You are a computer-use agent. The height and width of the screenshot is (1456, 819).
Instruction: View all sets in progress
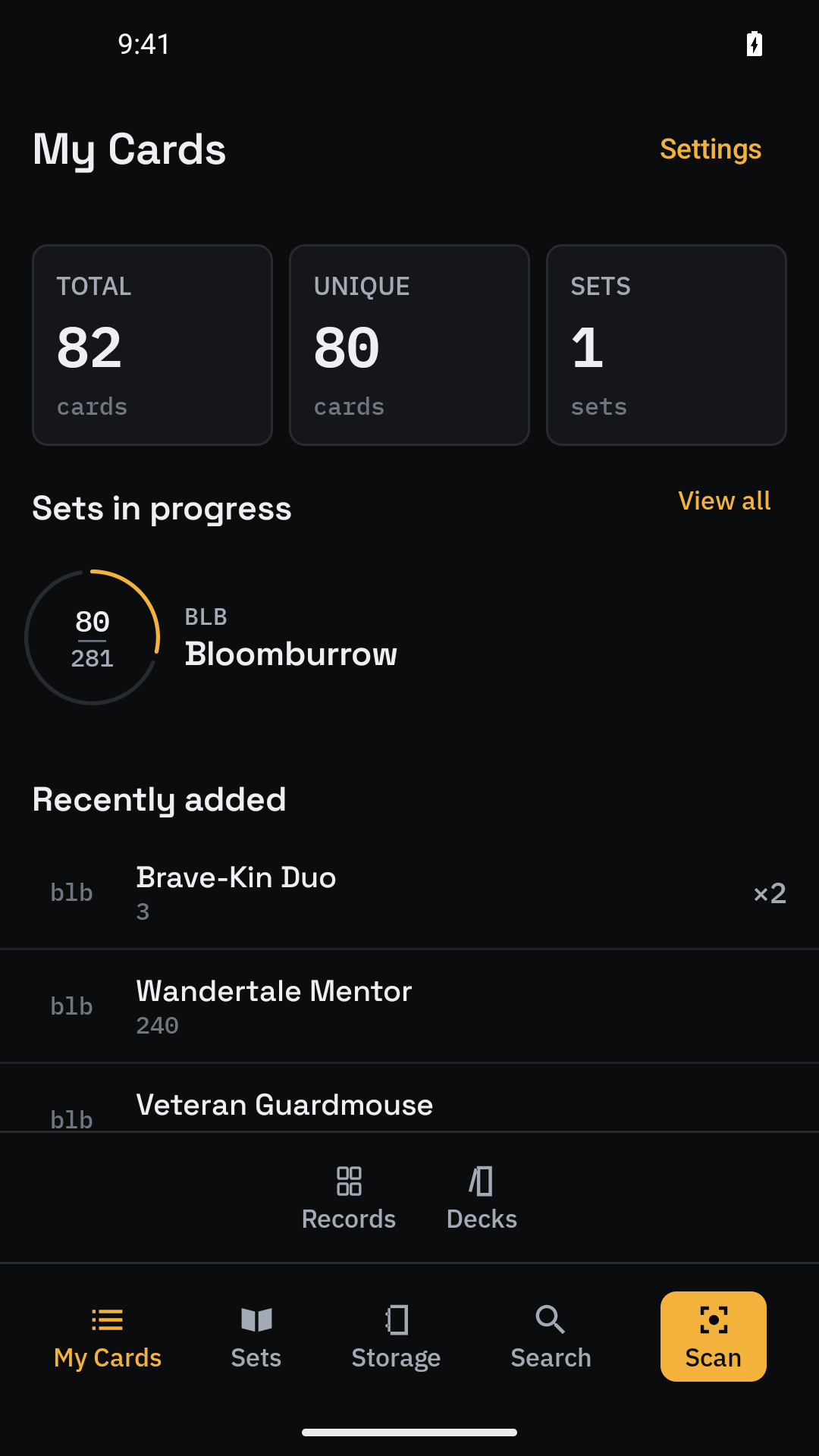pos(724,500)
